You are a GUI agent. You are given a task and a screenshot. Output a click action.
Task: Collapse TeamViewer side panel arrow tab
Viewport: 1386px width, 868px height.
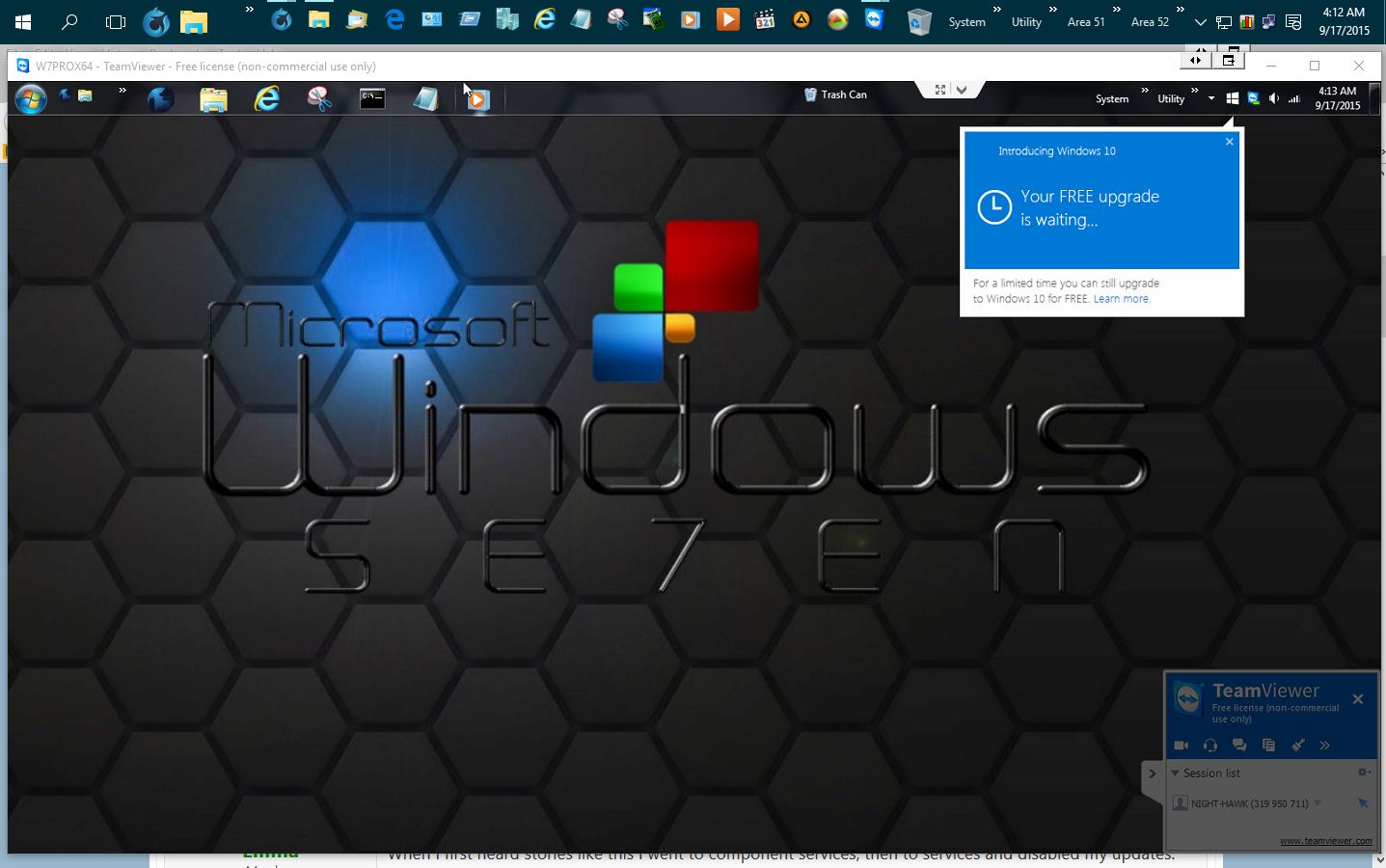(x=1152, y=773)
